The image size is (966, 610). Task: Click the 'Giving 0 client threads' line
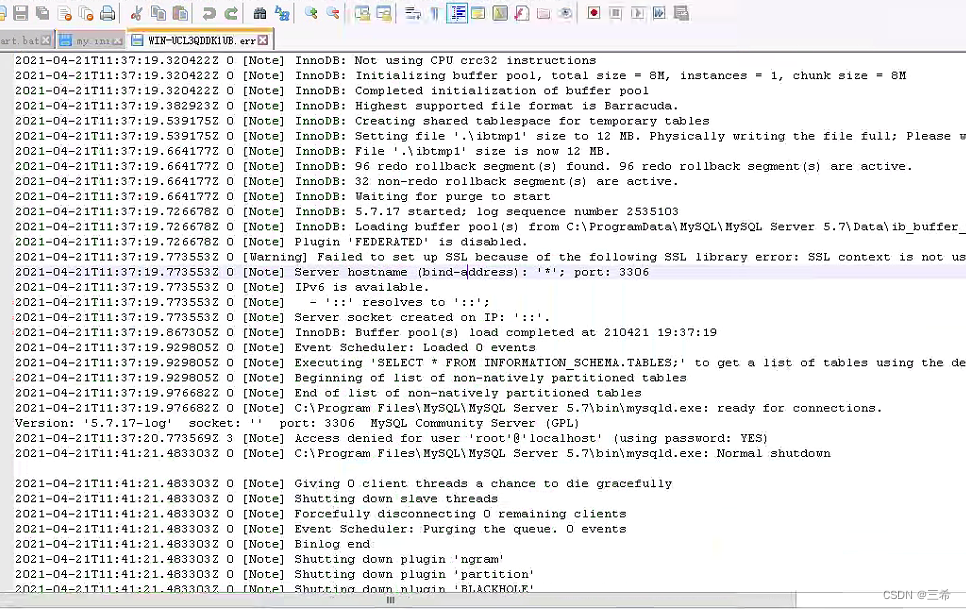(344, 484)
